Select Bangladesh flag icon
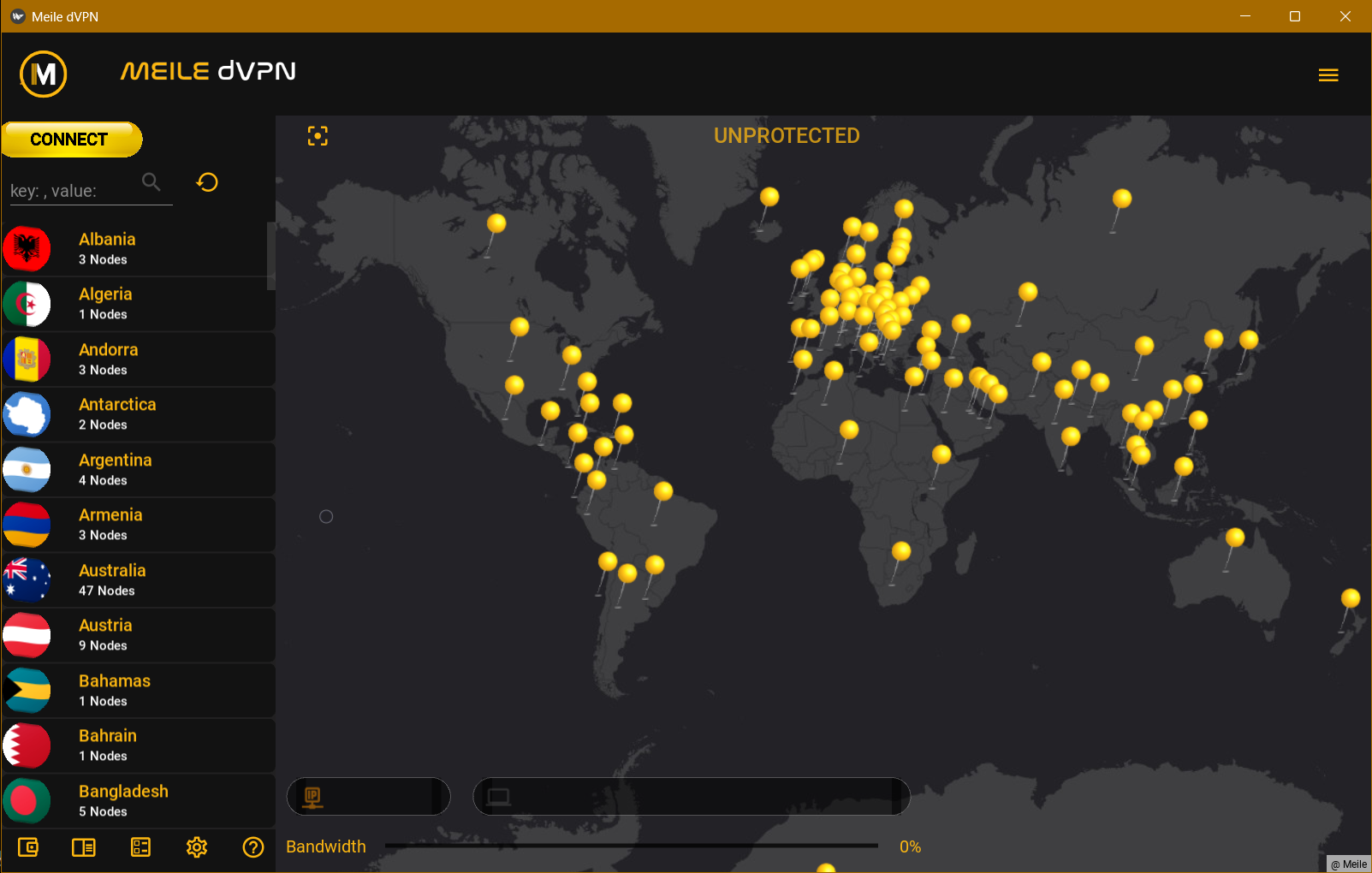This screenshot has height=873, width=1372. (27, 801)
